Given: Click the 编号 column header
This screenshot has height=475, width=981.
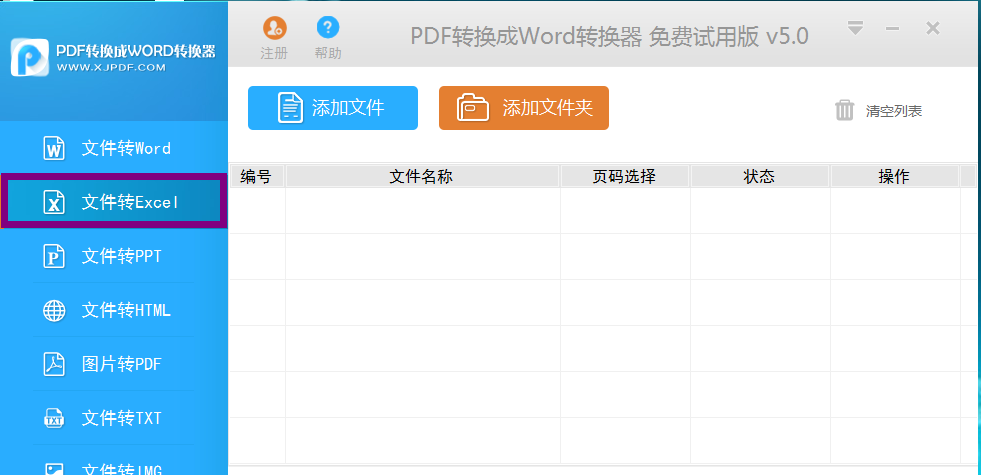Looking at the screenshot, I should [x=257, y=176].
